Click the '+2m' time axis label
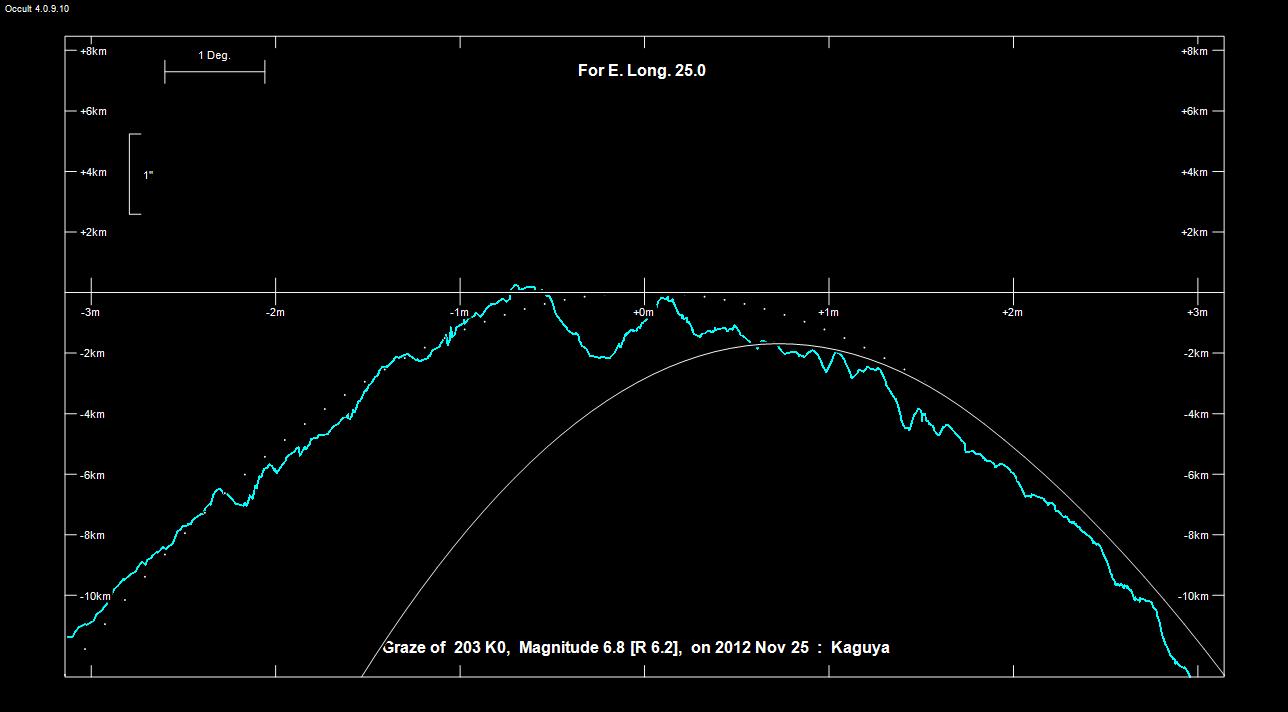Viewport: 1288px width, 712px height. (1012, 312)
